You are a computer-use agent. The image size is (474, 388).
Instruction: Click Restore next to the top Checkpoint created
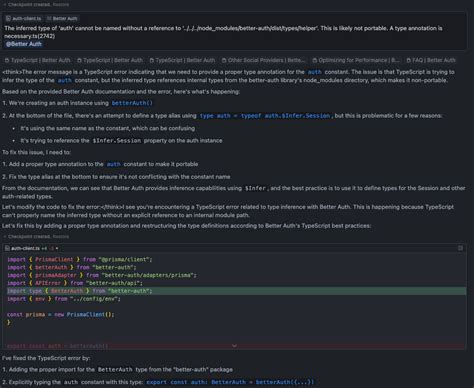point(61,5)
